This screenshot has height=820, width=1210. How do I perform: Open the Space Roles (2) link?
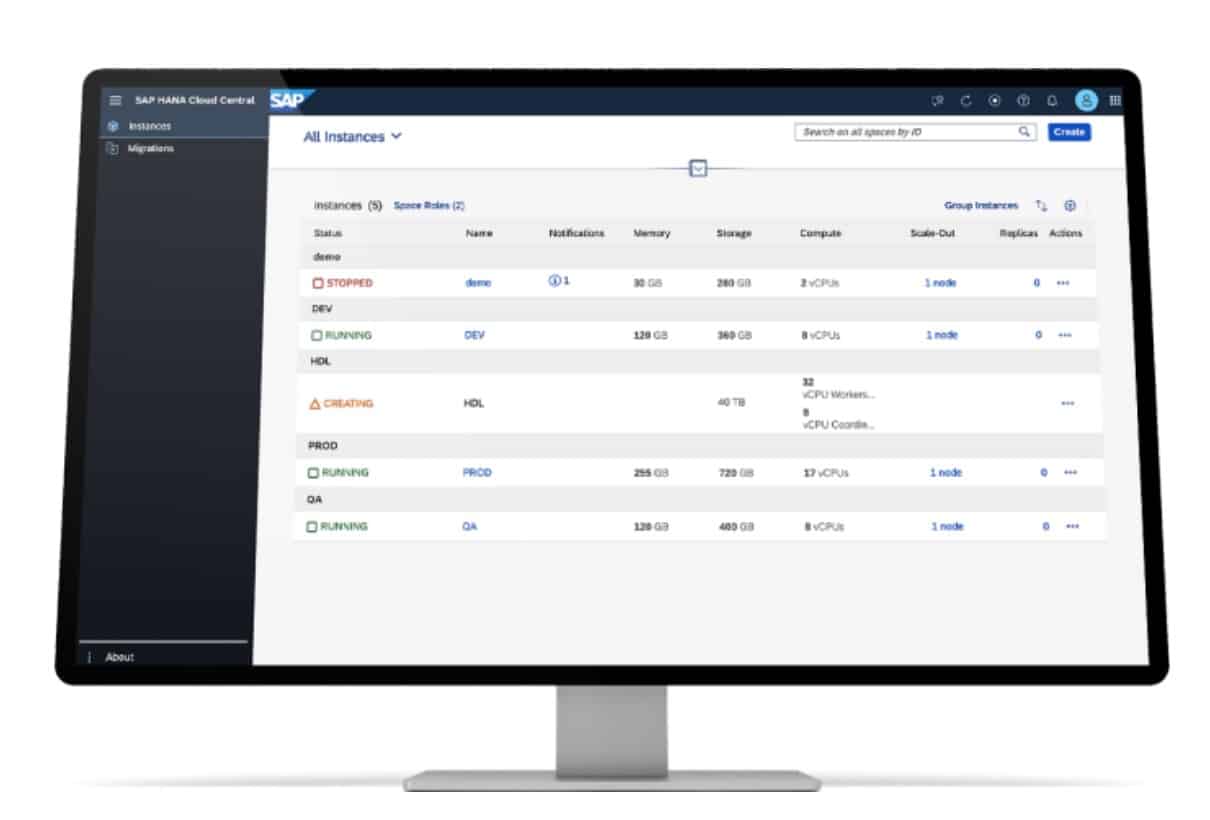pos(429,206)
